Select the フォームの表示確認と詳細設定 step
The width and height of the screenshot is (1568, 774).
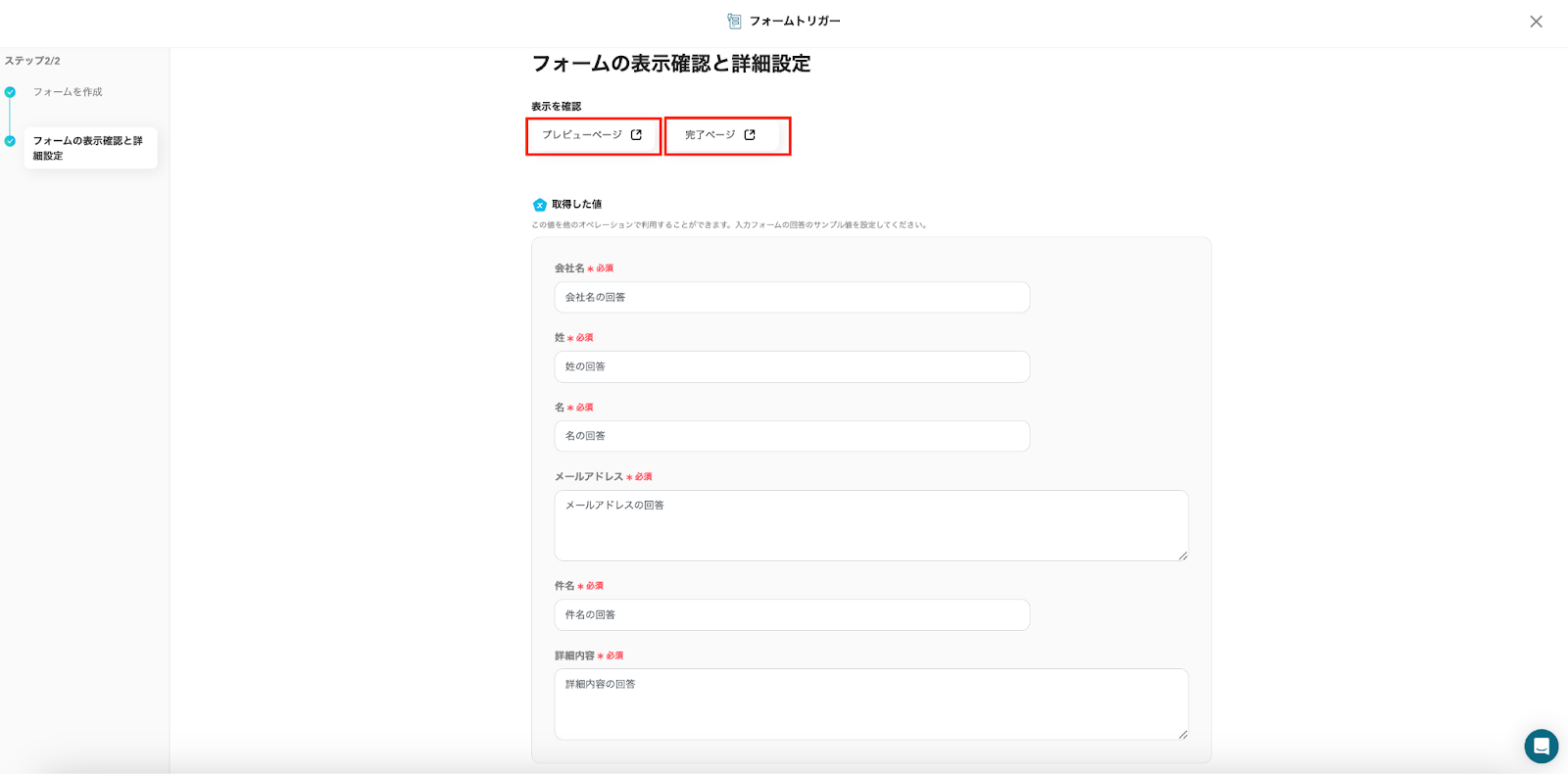[x=89, y=148]
